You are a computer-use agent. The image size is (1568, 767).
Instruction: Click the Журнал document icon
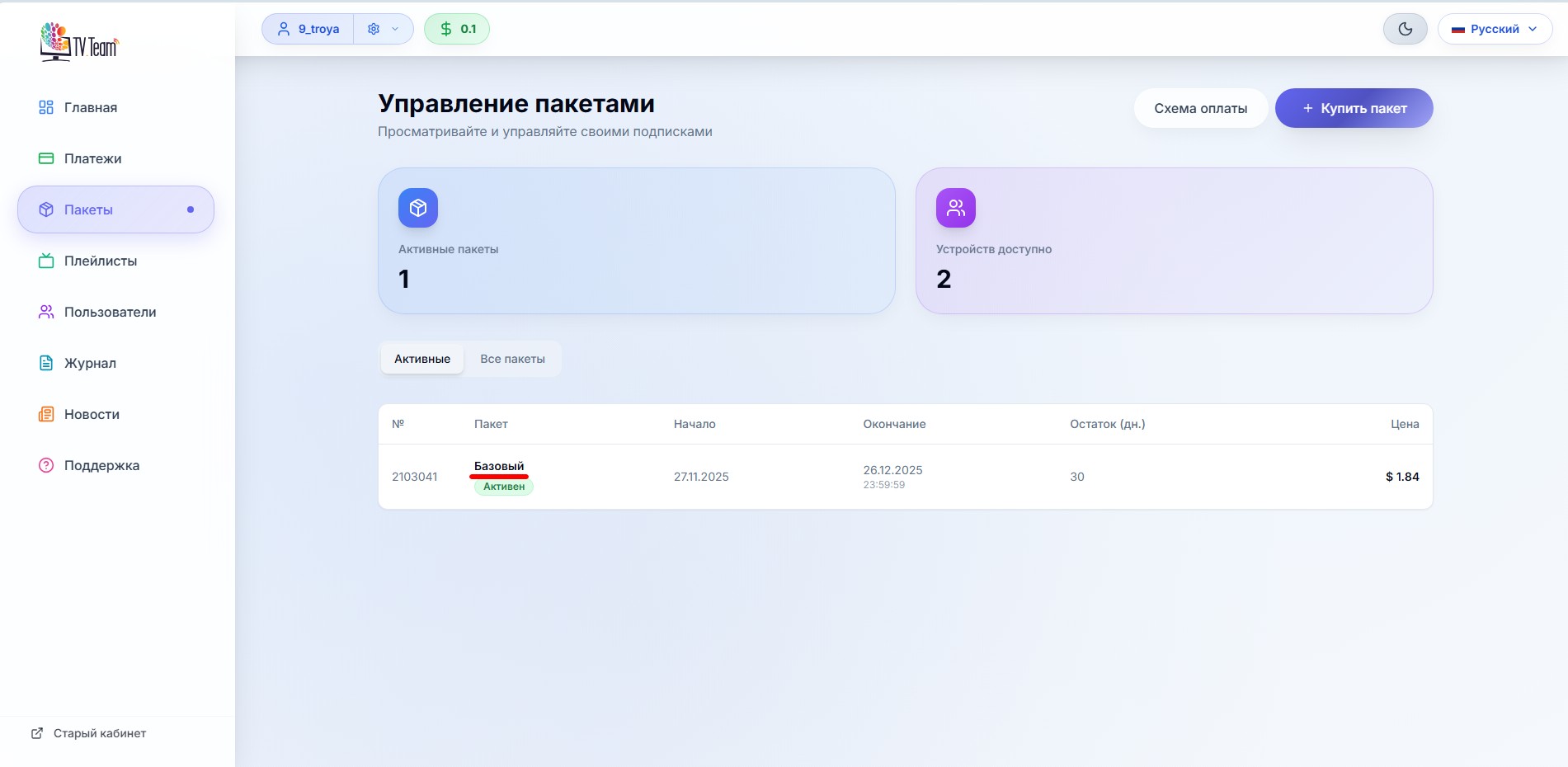pos(46,363)
